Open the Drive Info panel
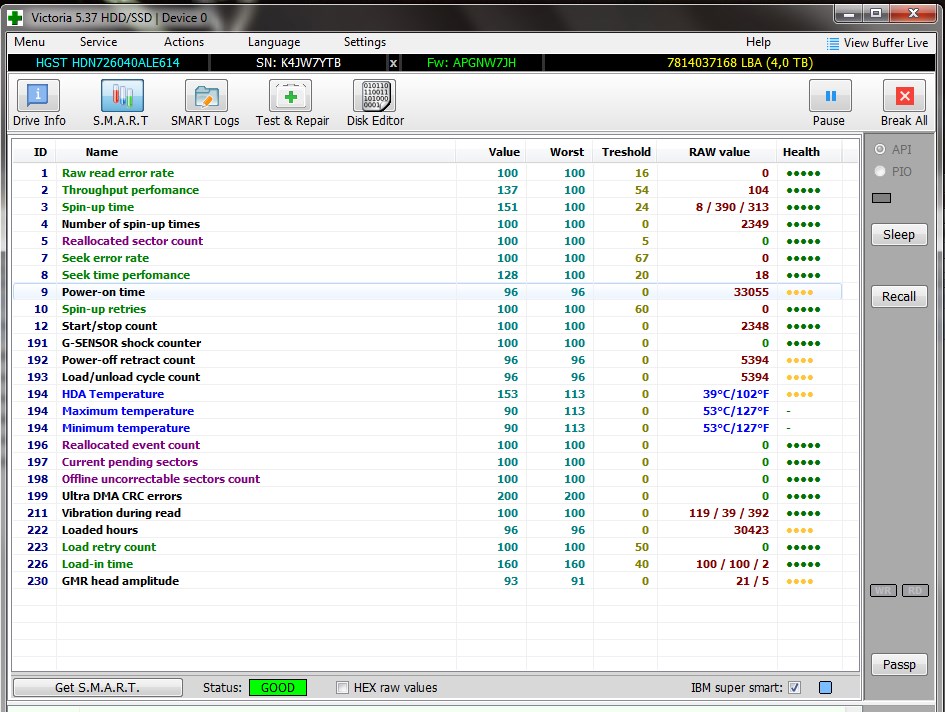The image size is (945, 712). click(39, 103)
